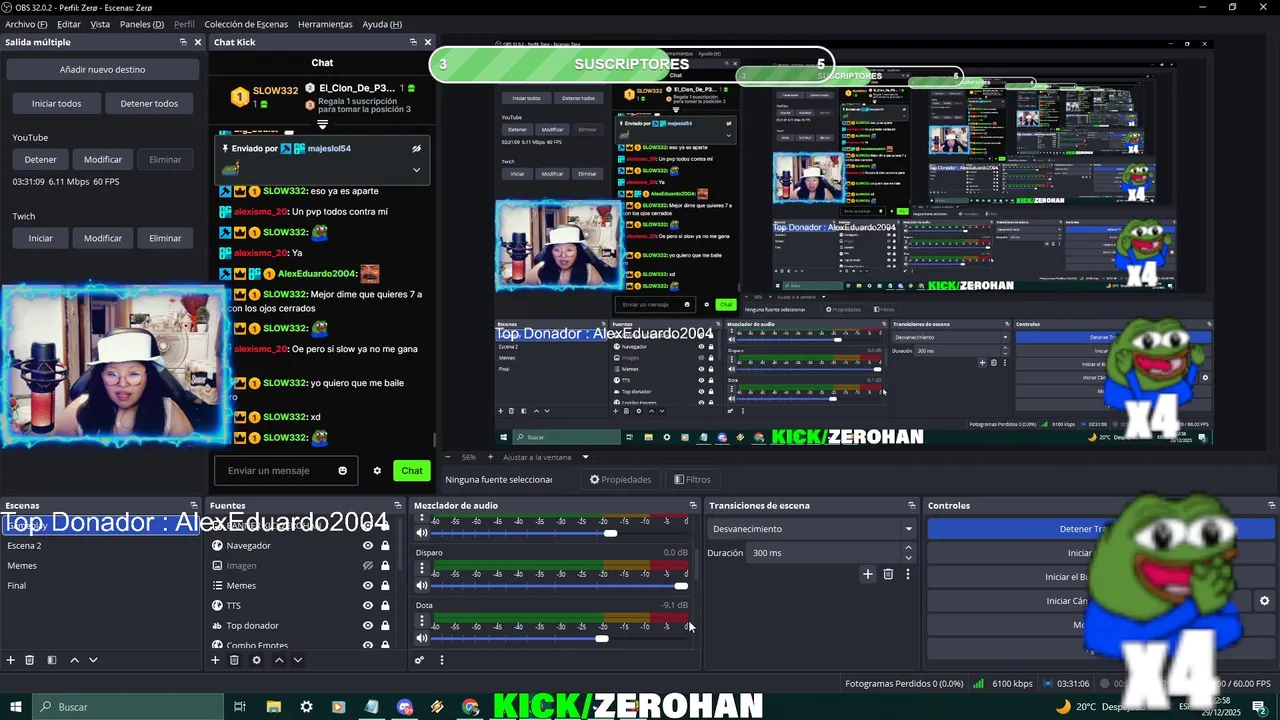1280x720 pixels.
Task: Move source down in Fuentes list
Action: (298, 660)
